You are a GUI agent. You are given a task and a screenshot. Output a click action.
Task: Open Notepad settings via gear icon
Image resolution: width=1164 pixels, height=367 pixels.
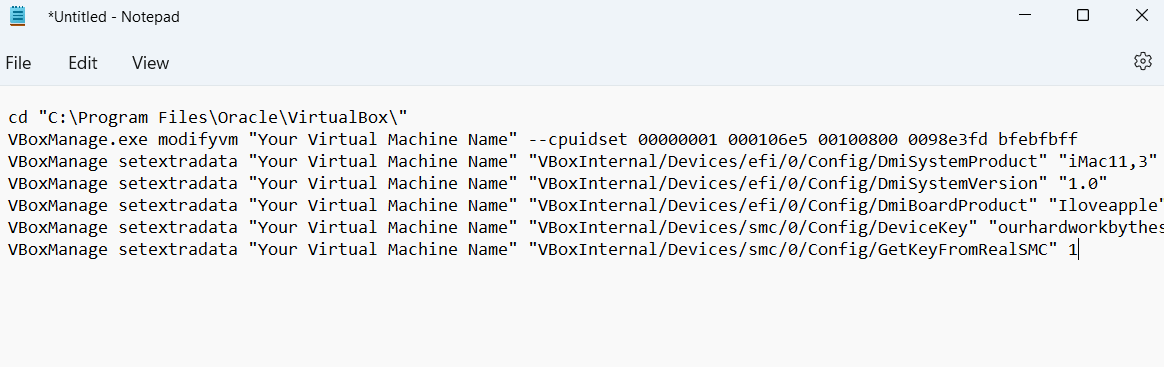pyautogui.click(x=1142, y=62)
